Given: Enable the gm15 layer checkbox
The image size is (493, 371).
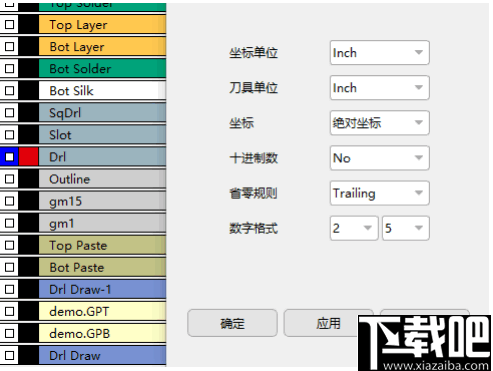Looking at the screenshot, I should pyautogui.click(x=9, y=201).
